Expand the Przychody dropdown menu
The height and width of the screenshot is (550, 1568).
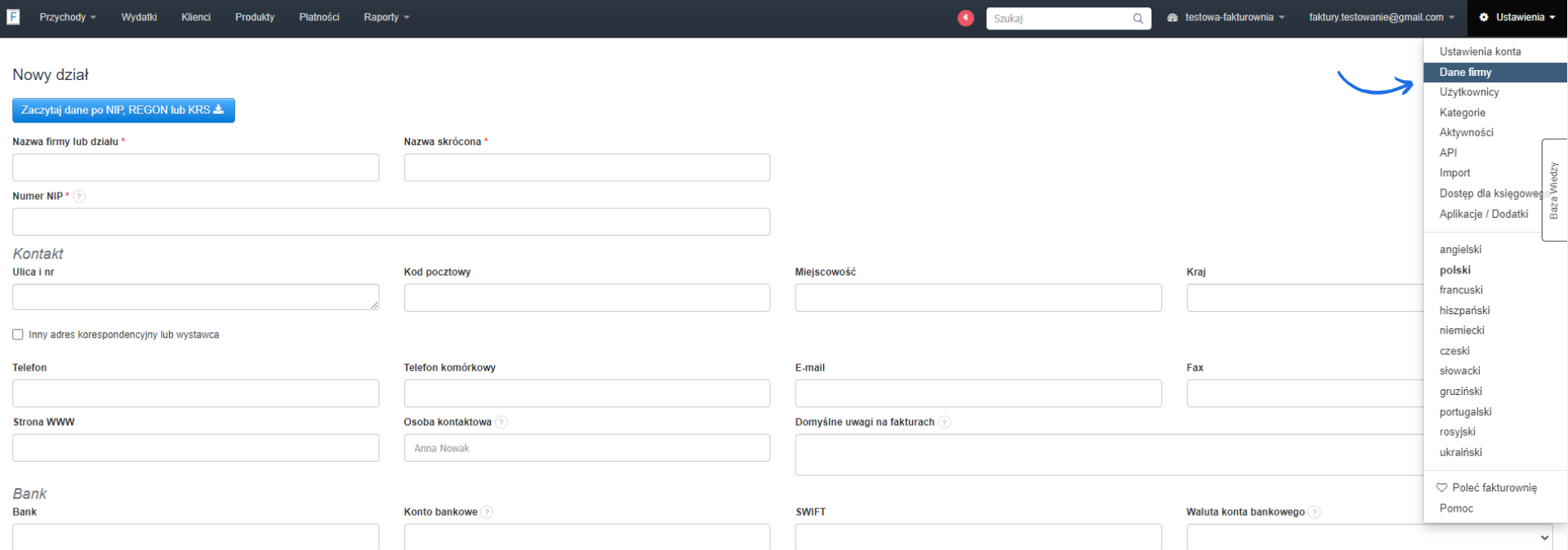(x=68, y=17)
